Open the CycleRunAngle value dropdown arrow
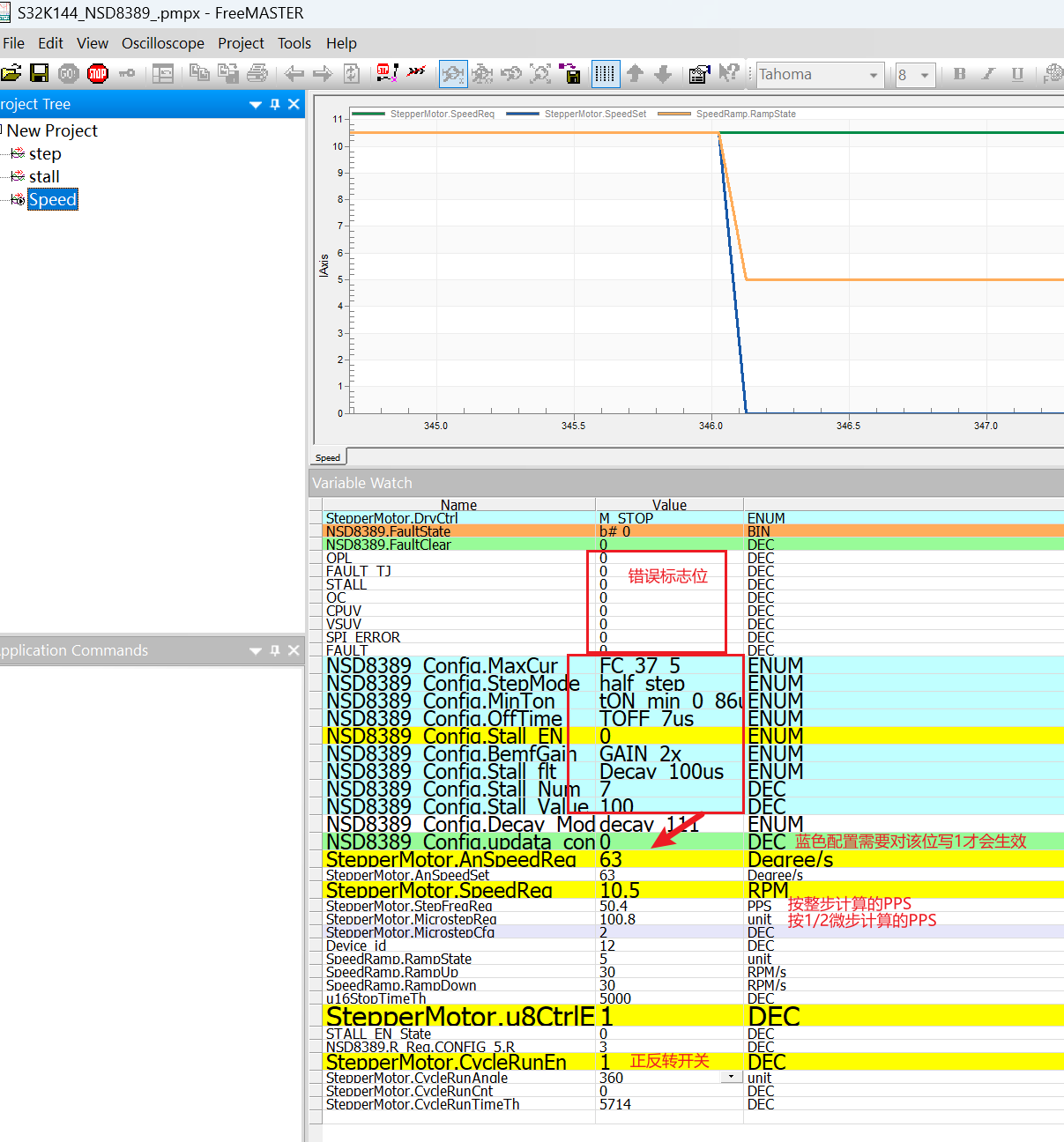The image size is (1064, 1142). [731, 1077]
